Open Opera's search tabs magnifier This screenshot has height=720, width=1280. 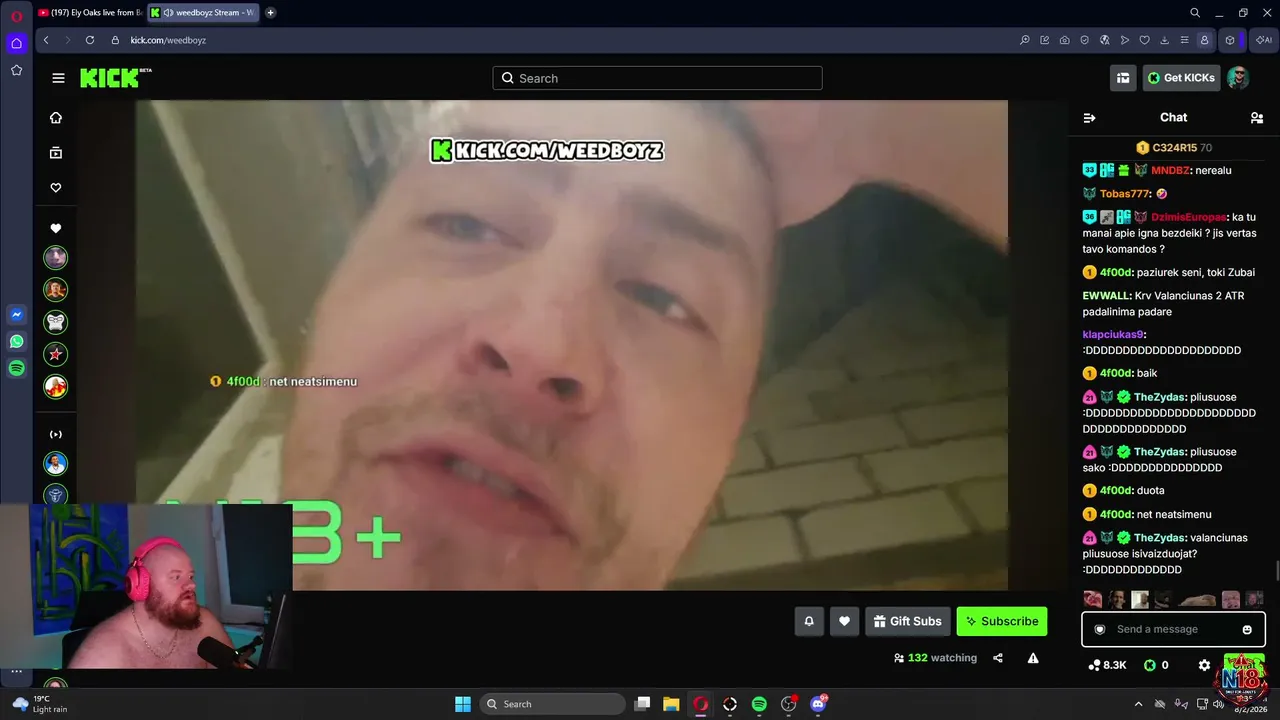click(1195, 13)
